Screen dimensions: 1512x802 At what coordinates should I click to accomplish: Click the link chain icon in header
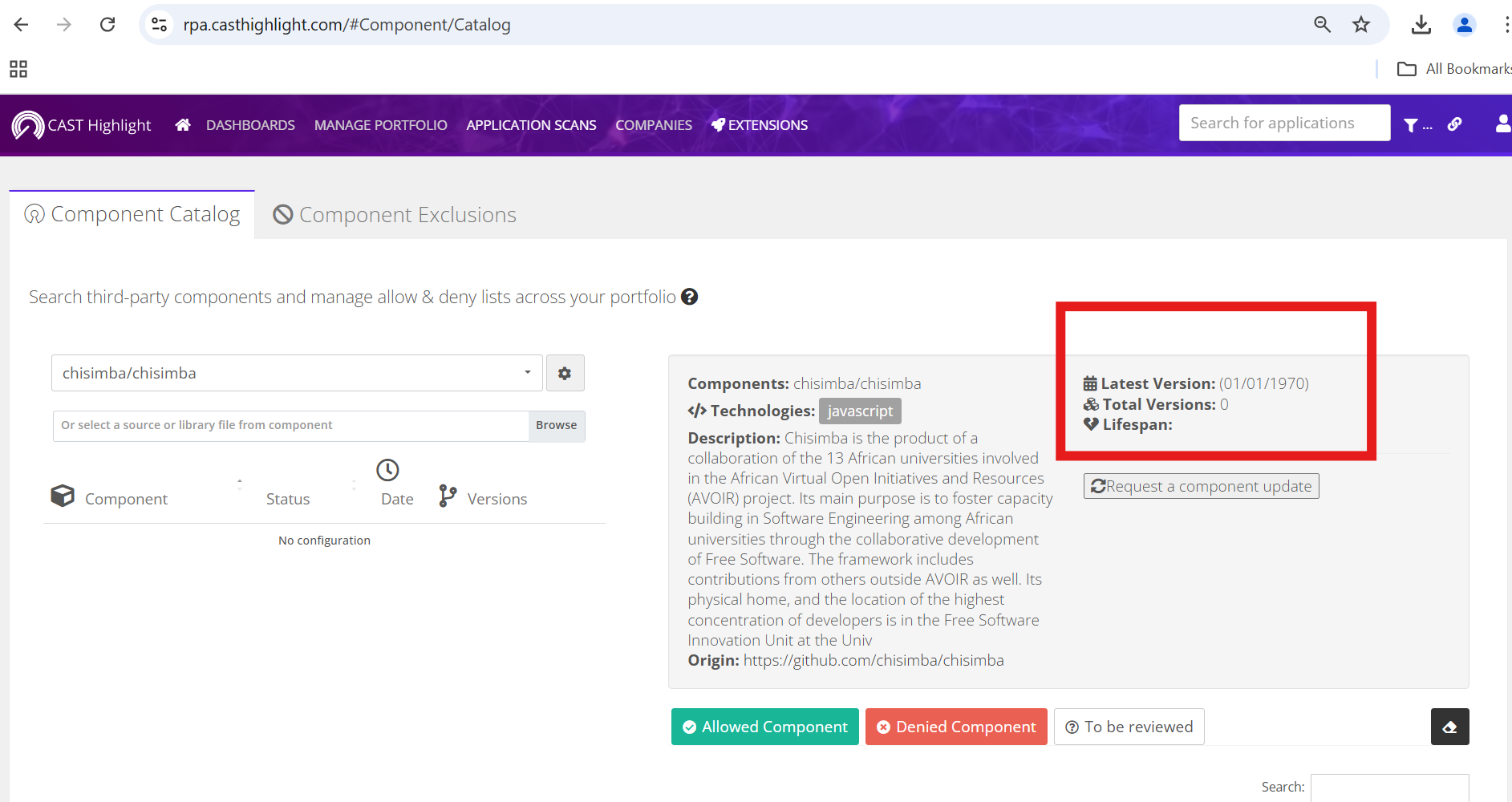[1454, 124]
